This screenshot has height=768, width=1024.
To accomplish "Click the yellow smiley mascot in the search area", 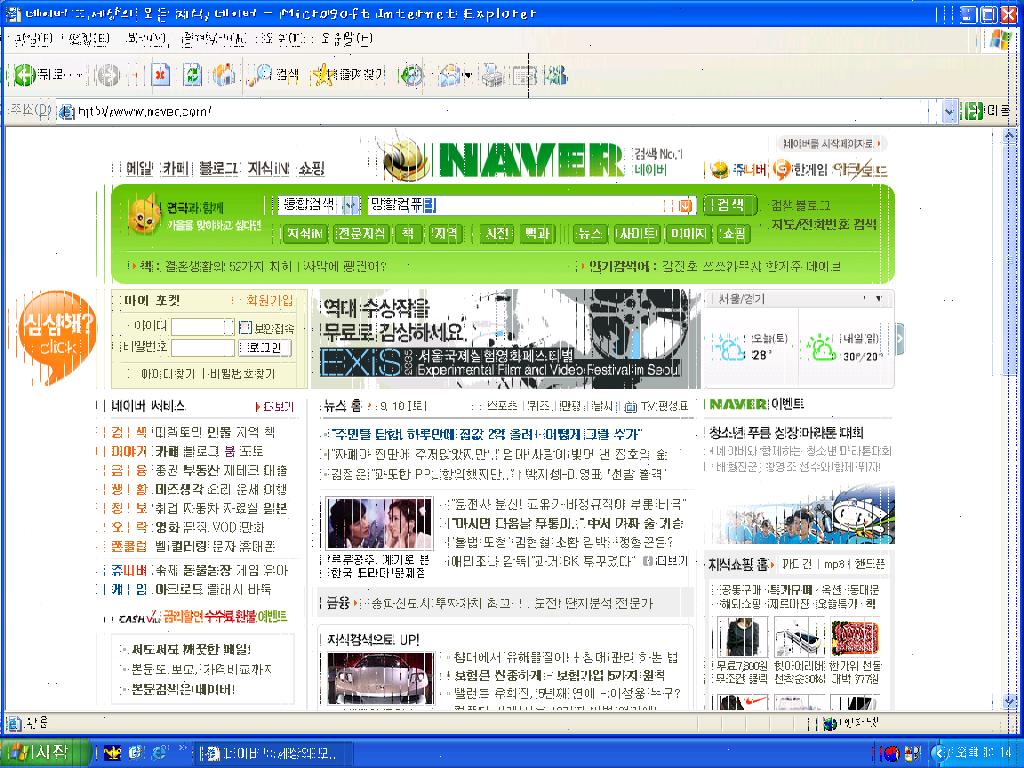I will tap(144, 214).
